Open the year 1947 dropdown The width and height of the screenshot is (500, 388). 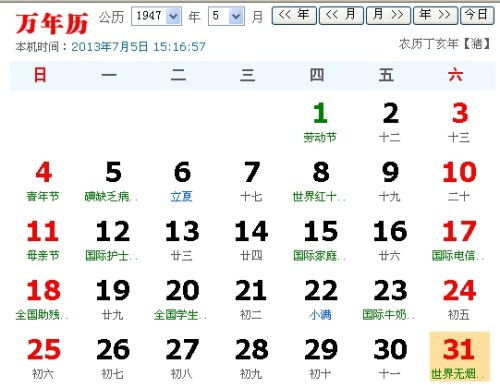[156, 16]
